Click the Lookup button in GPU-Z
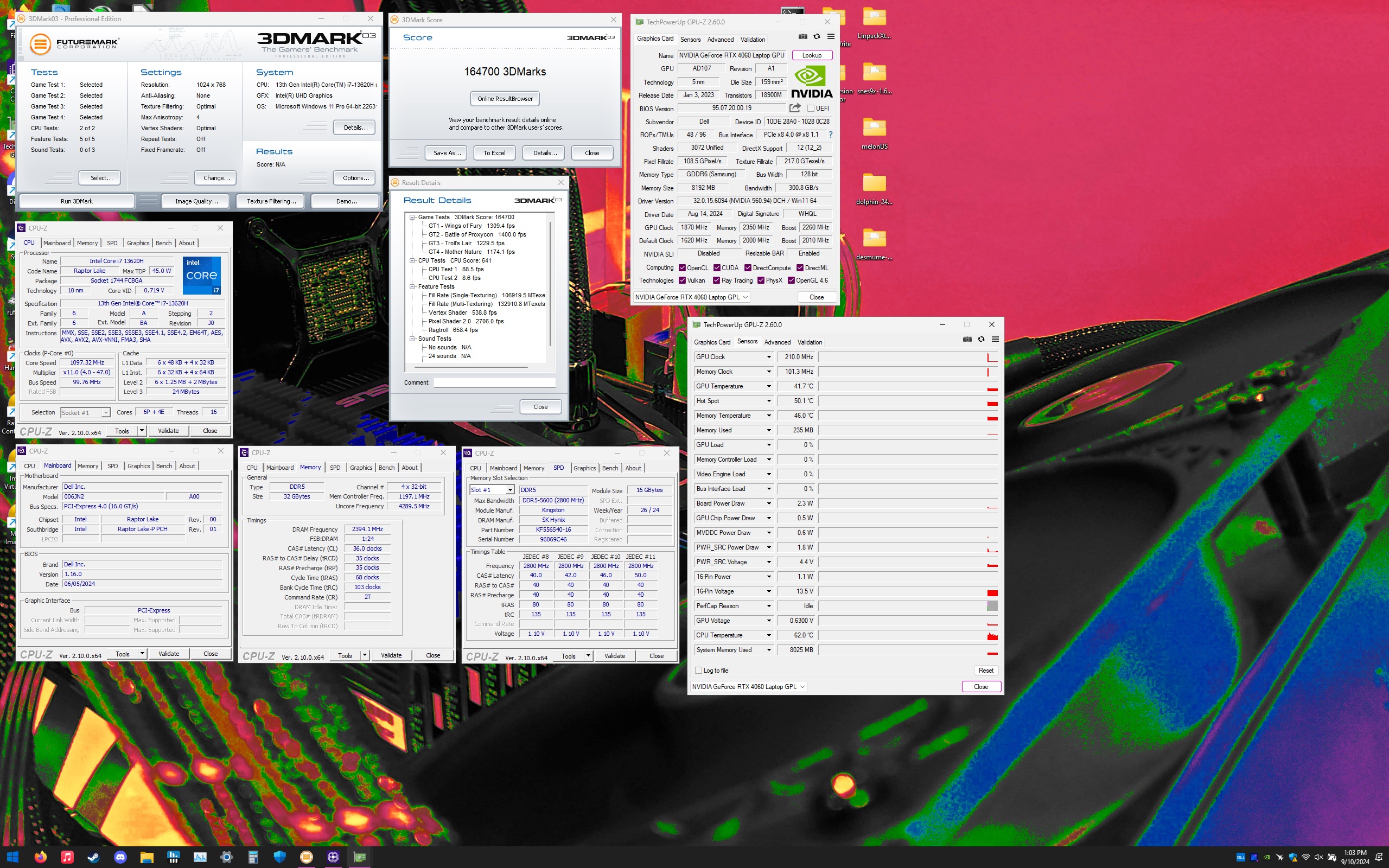 click(x=812, y=55)
